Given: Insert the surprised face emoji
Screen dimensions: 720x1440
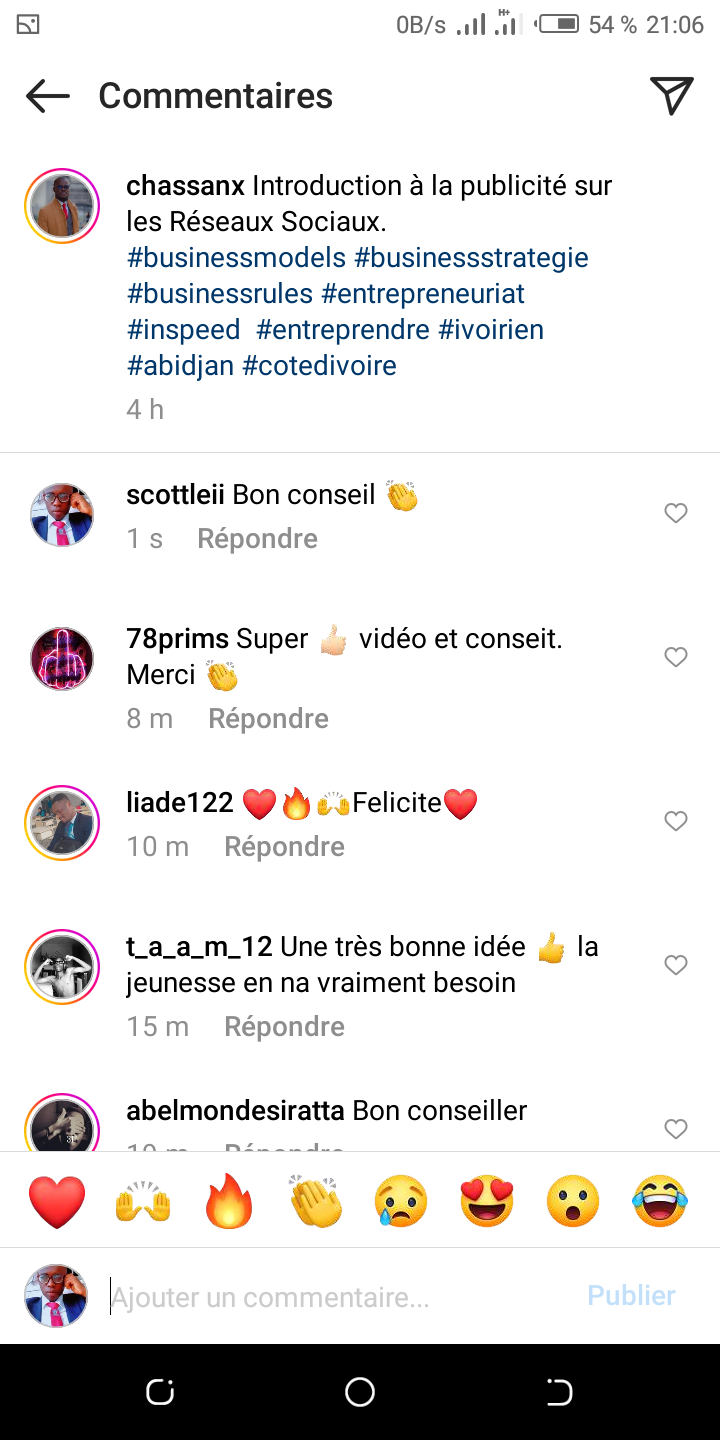Looking at the screenshot, I should coord(574,1201).
